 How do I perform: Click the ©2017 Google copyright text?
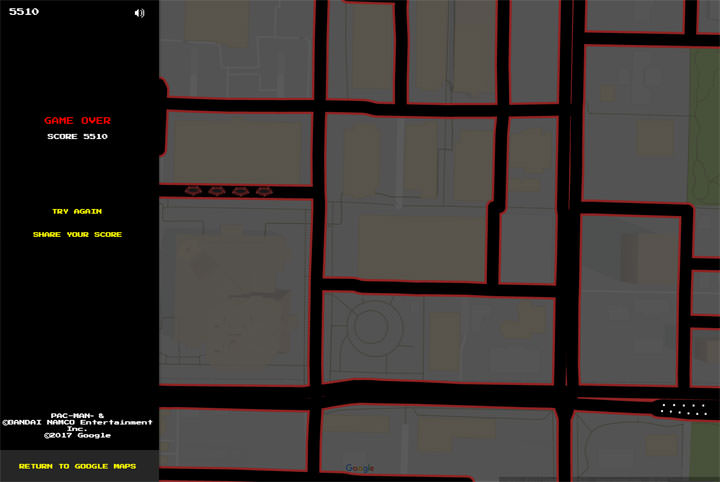pyautogui.click(x=77, y=435)
